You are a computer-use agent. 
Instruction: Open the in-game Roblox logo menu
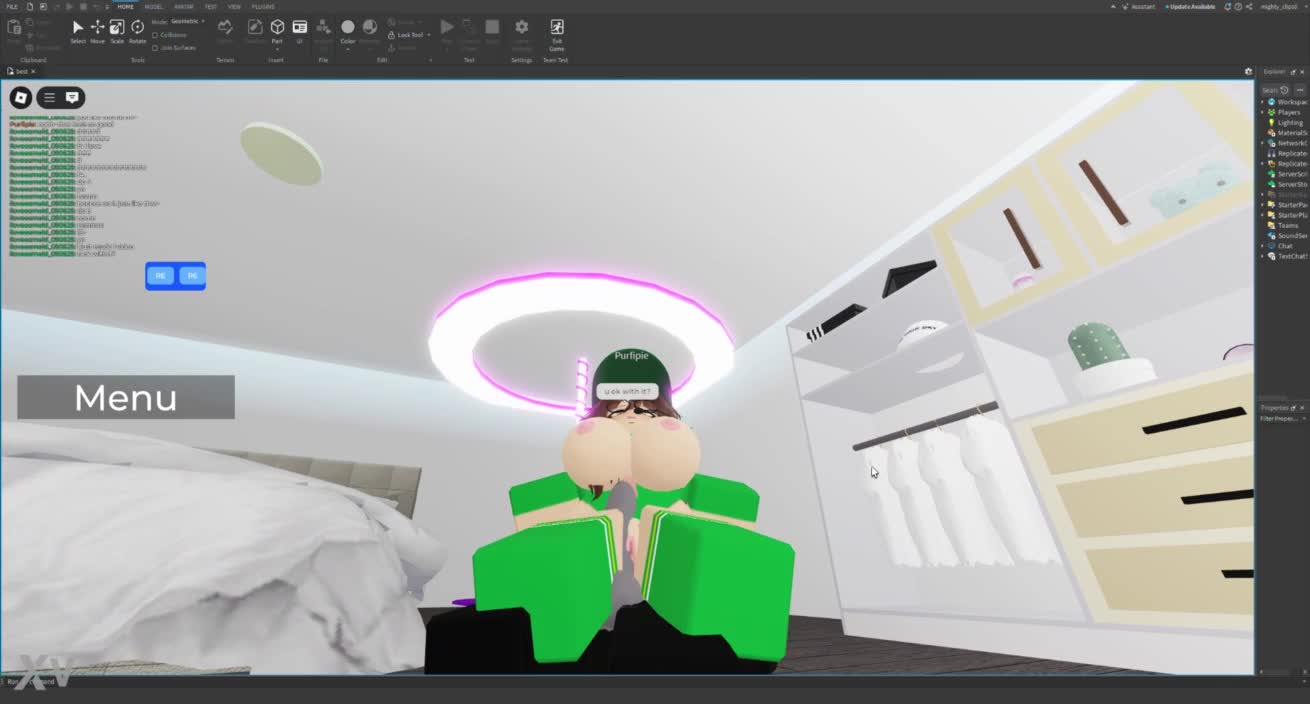click(x=21, y=97)
